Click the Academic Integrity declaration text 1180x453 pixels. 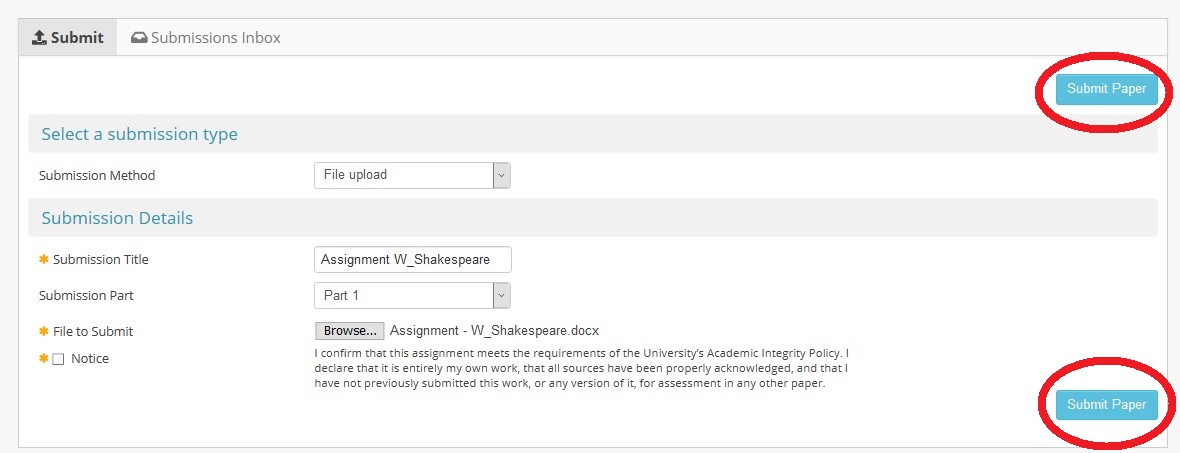(x=580, y=368)
